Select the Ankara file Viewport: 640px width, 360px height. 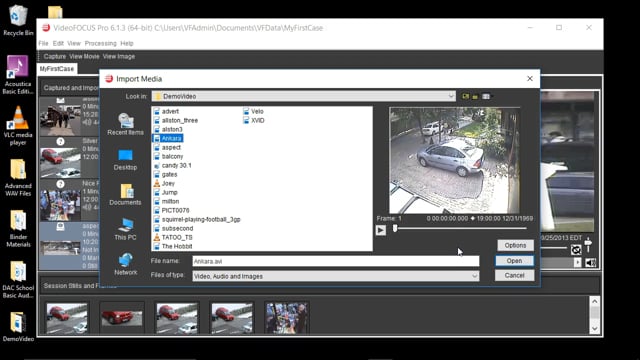(167, 138)
